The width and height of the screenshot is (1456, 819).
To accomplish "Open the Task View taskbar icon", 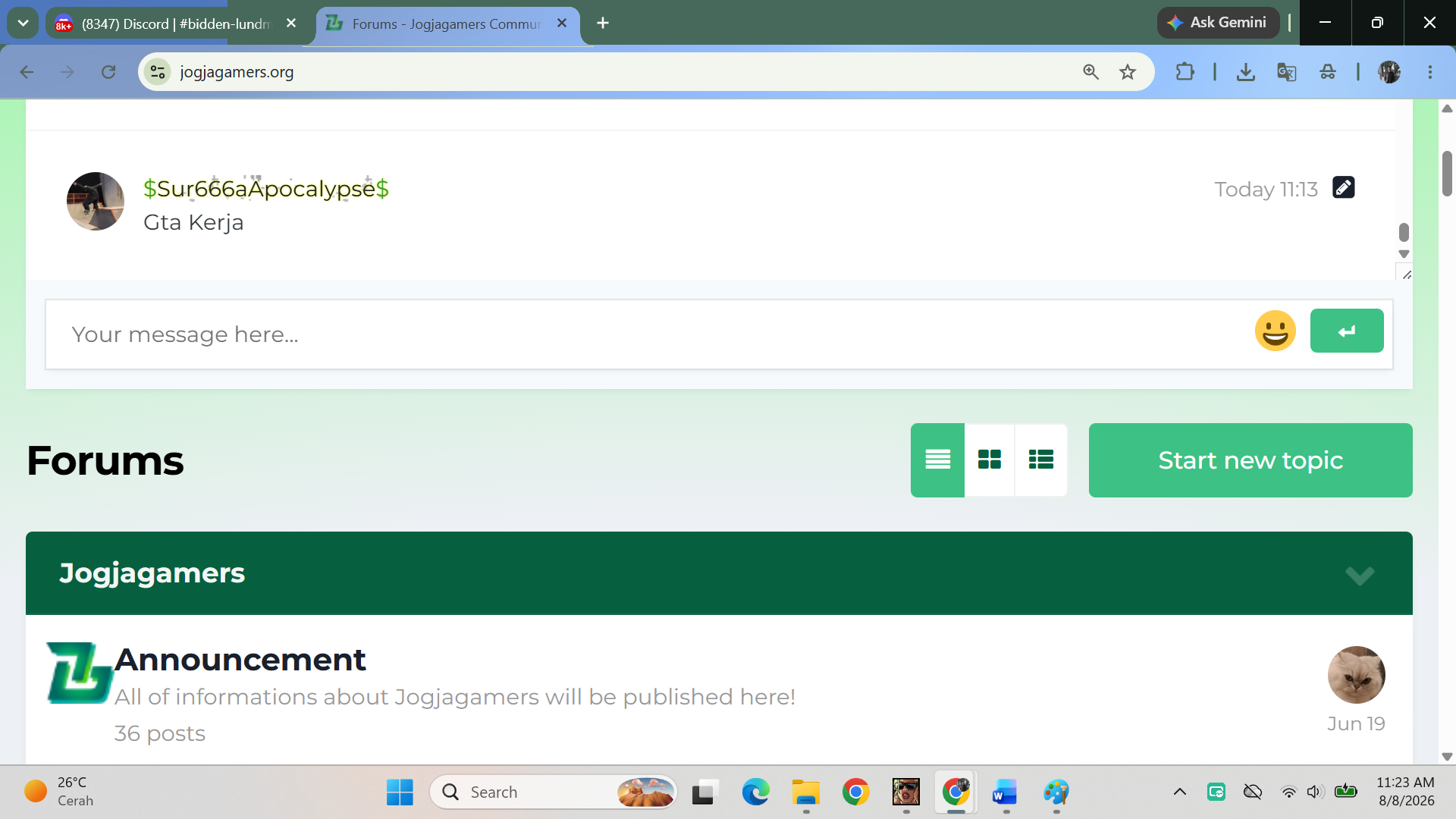I will [x=704, y=792].
